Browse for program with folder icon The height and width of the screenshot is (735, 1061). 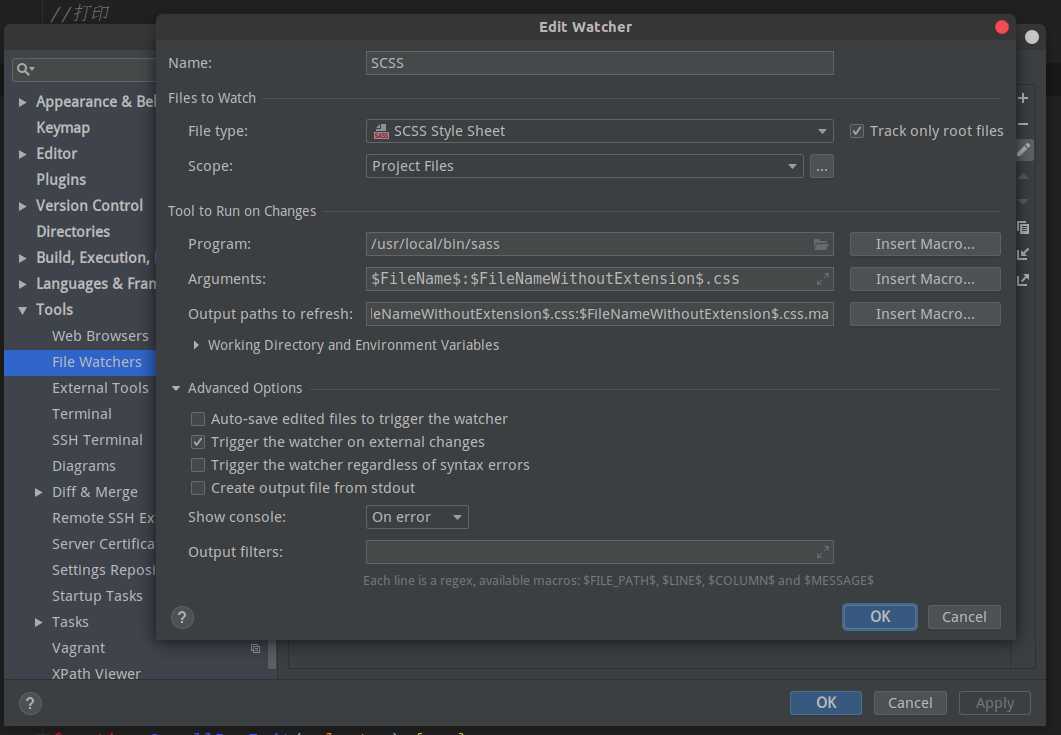pyautogui.click(x=821, y=244)
